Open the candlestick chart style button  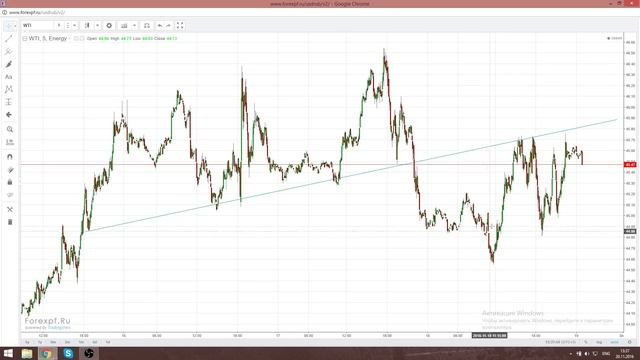pyautogui.click(x=87, y=25)
